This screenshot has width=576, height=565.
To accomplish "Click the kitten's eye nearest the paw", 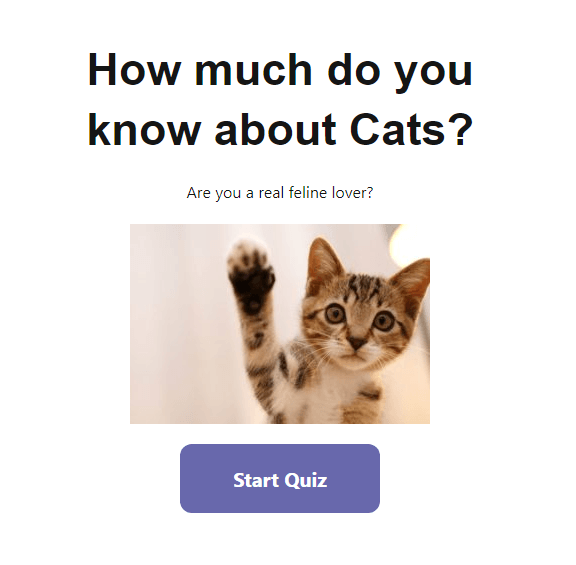I will [334, 313].
